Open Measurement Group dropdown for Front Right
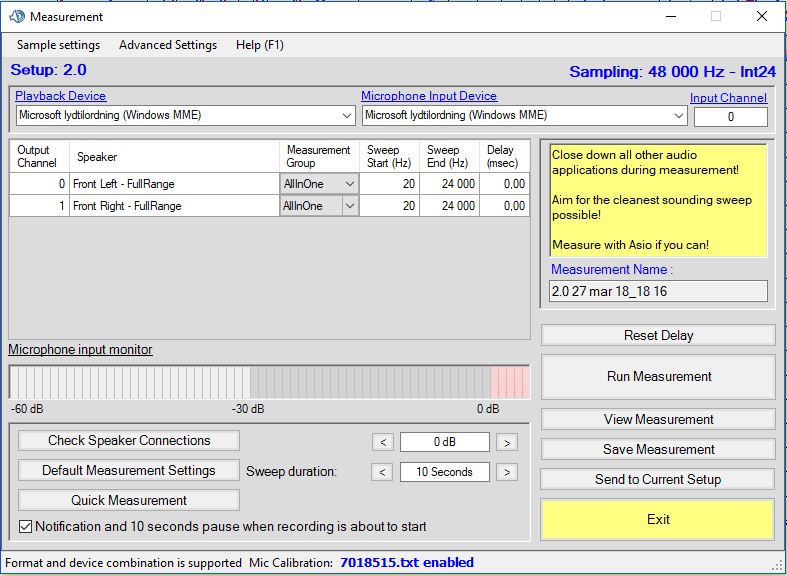 pyautogui.click(x=349, y=206)
